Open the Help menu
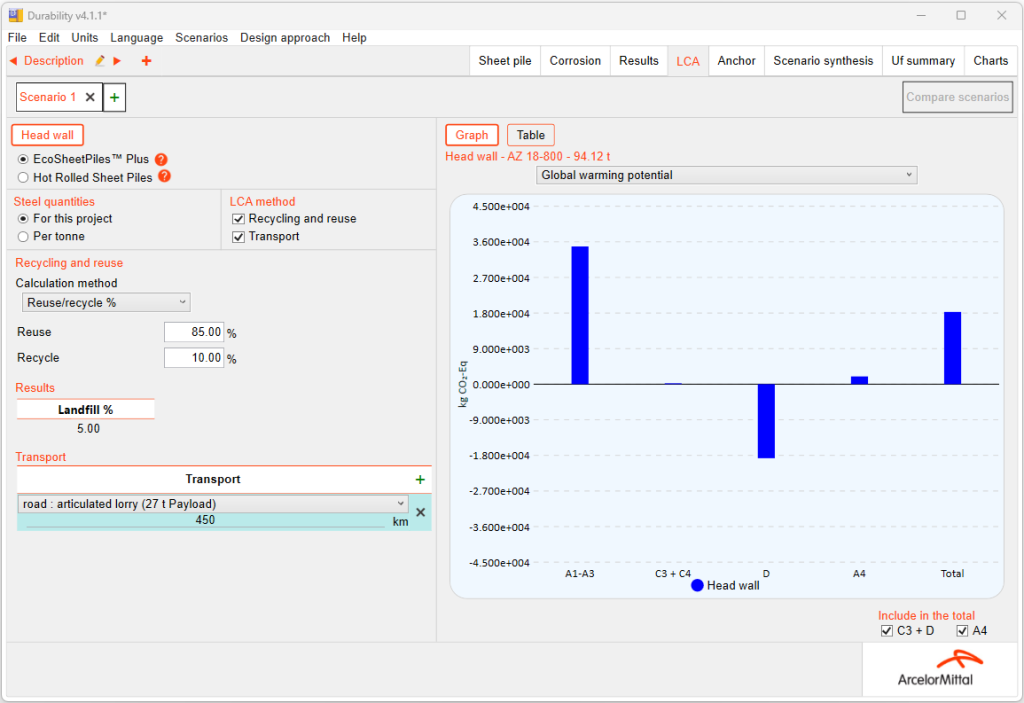 354,38
